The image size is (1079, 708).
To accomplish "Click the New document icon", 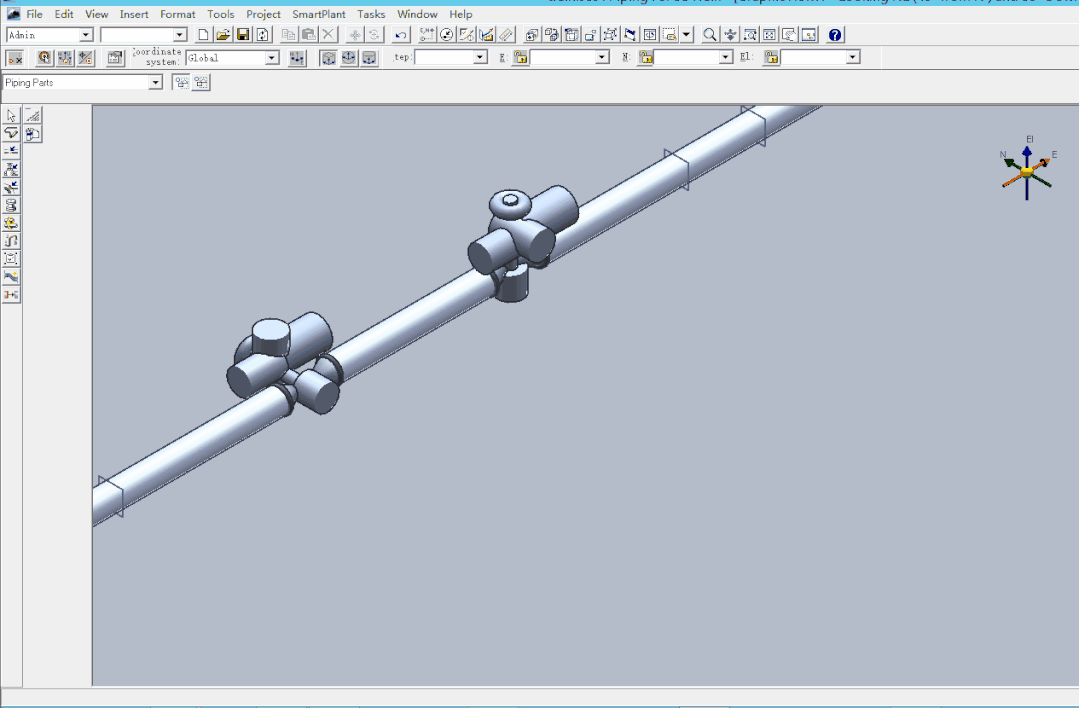I will pos(203,34).
